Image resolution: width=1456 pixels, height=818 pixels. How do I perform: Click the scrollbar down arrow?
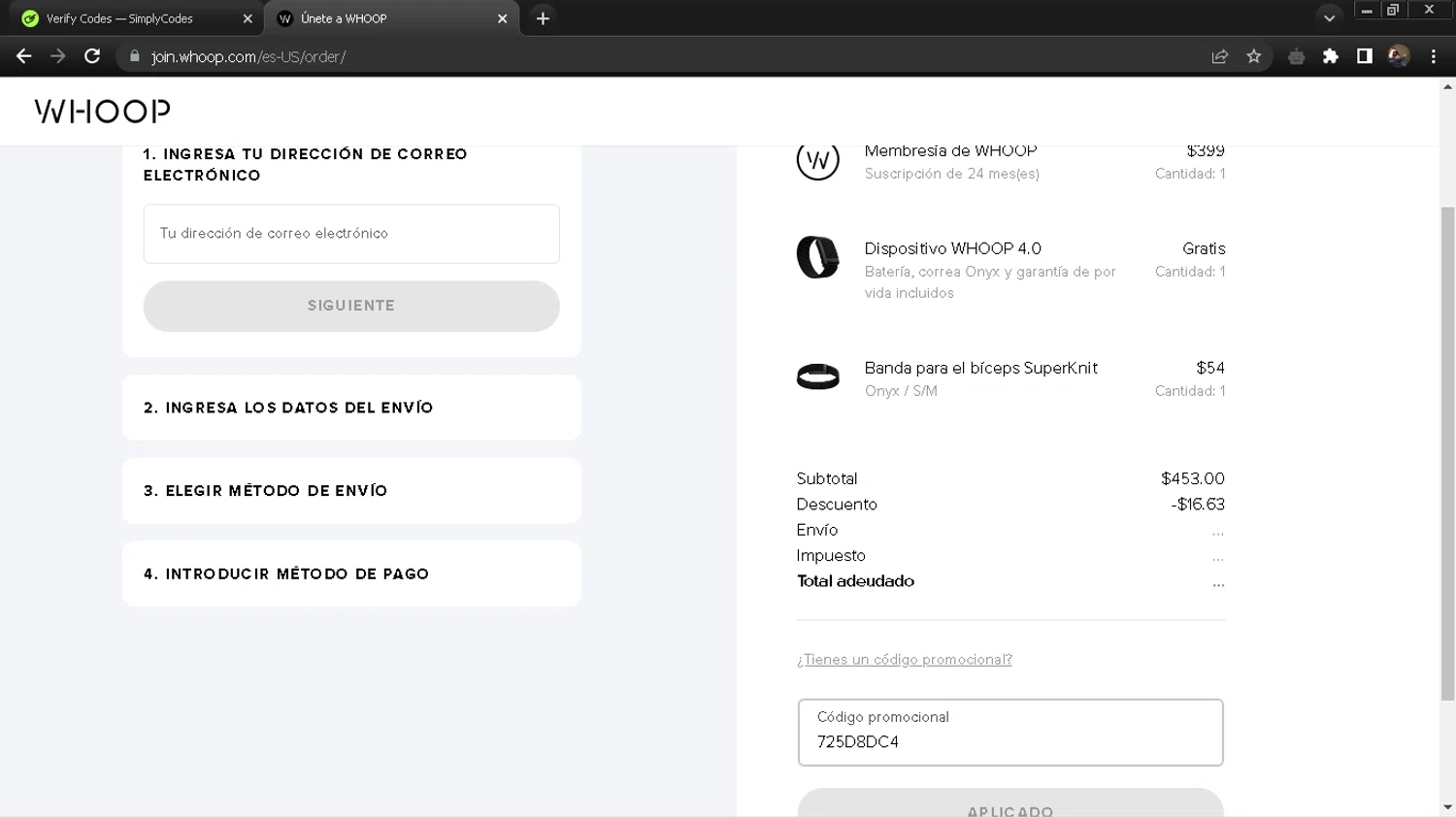coord(1447,807)
